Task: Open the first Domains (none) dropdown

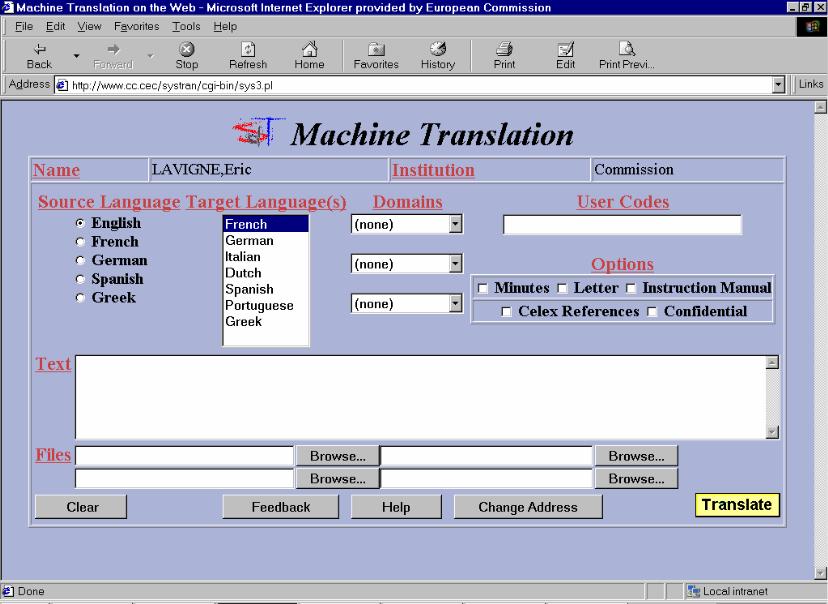Action: pos(456,224)
